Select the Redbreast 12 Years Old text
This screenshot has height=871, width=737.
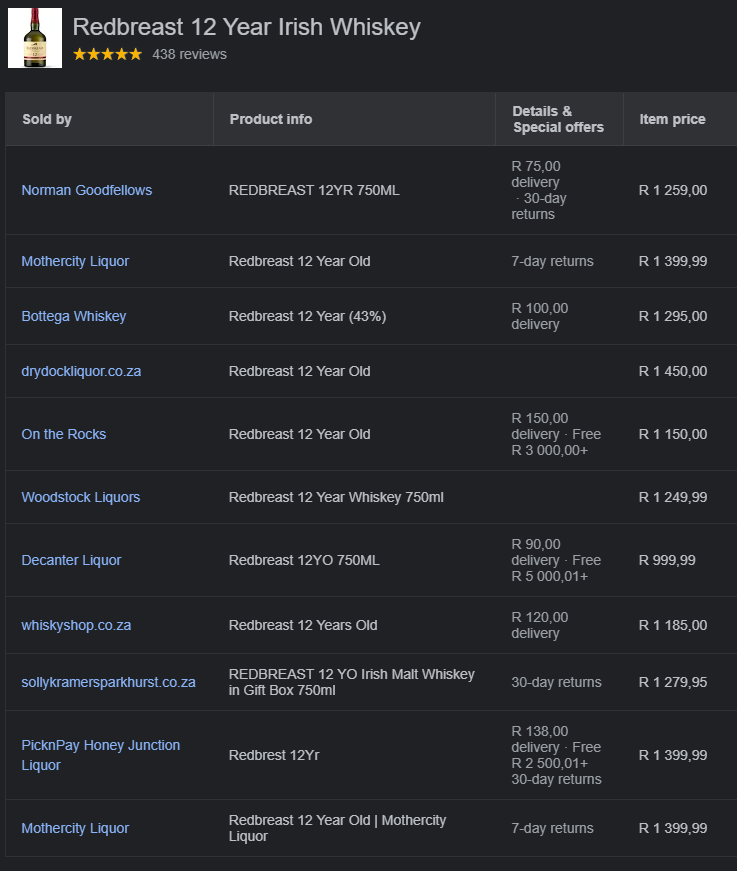[x=303, y=625]
